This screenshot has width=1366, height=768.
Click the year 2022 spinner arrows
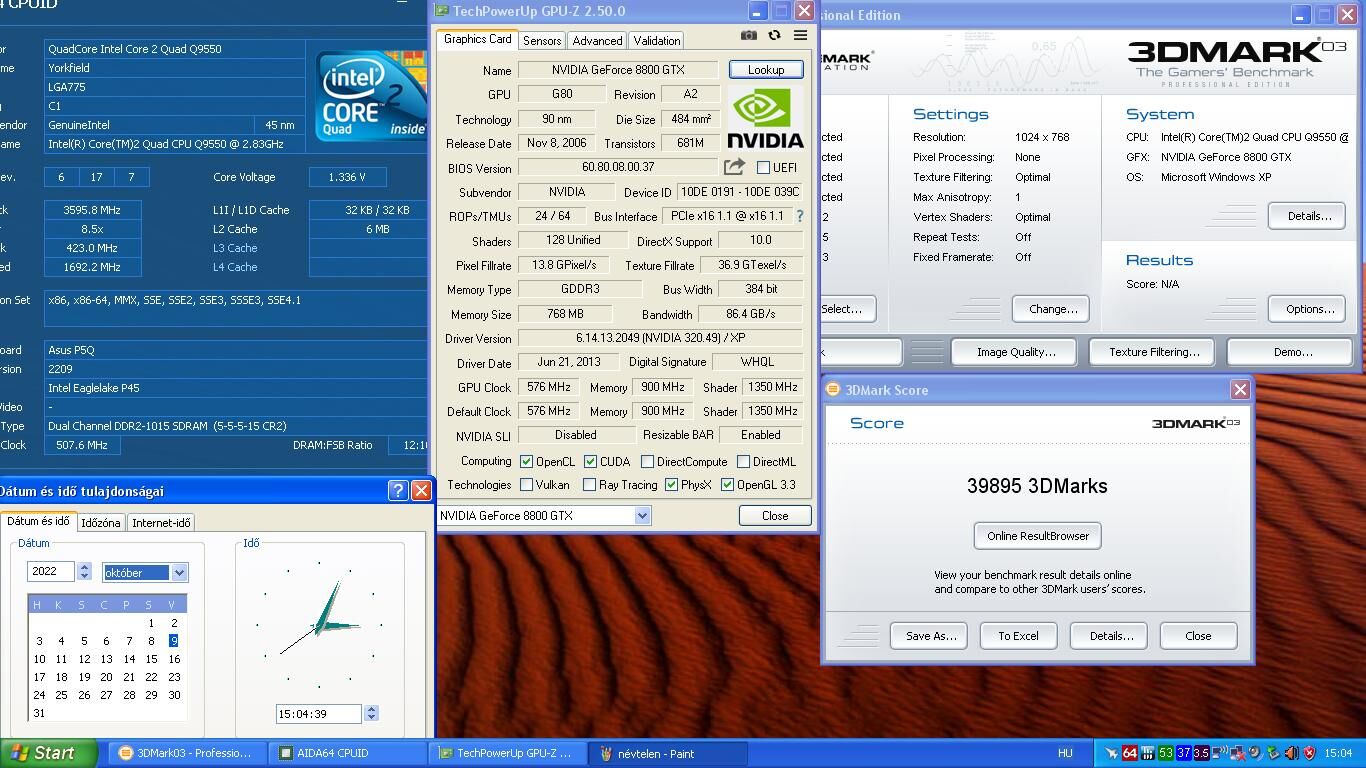84,571
